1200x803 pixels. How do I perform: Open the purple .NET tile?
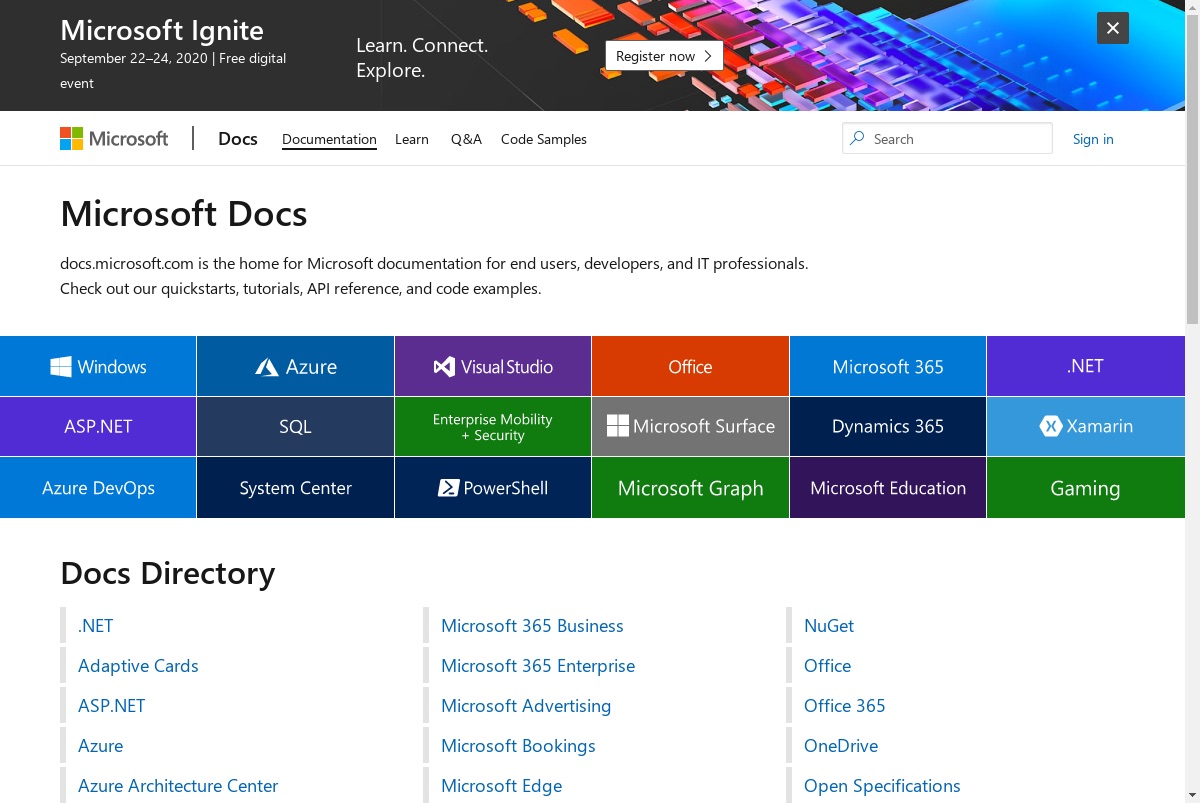tap(1086, 366)
